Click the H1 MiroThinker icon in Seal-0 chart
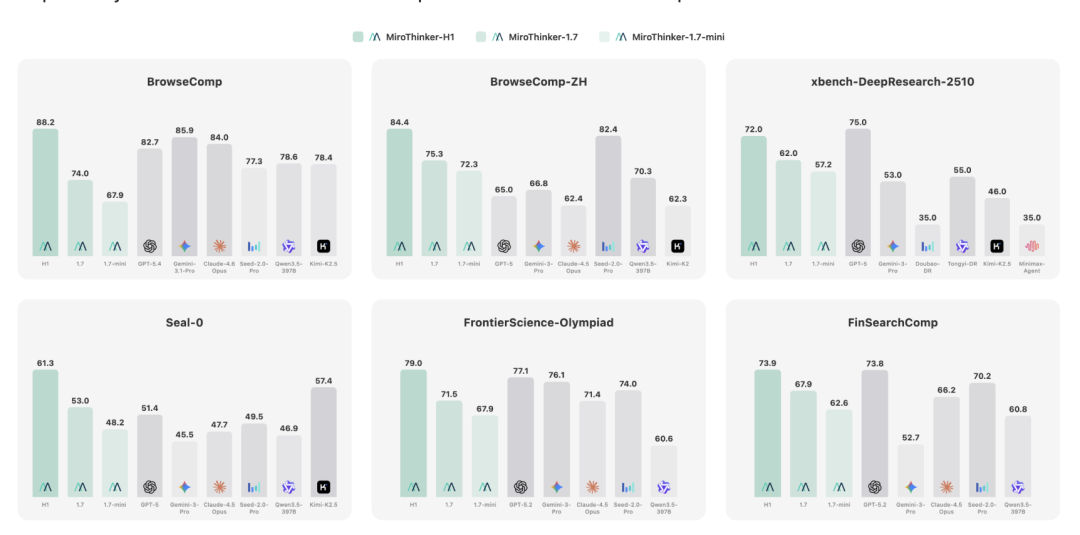This screenshot has height=535, width=1080. tap(46, 487)
